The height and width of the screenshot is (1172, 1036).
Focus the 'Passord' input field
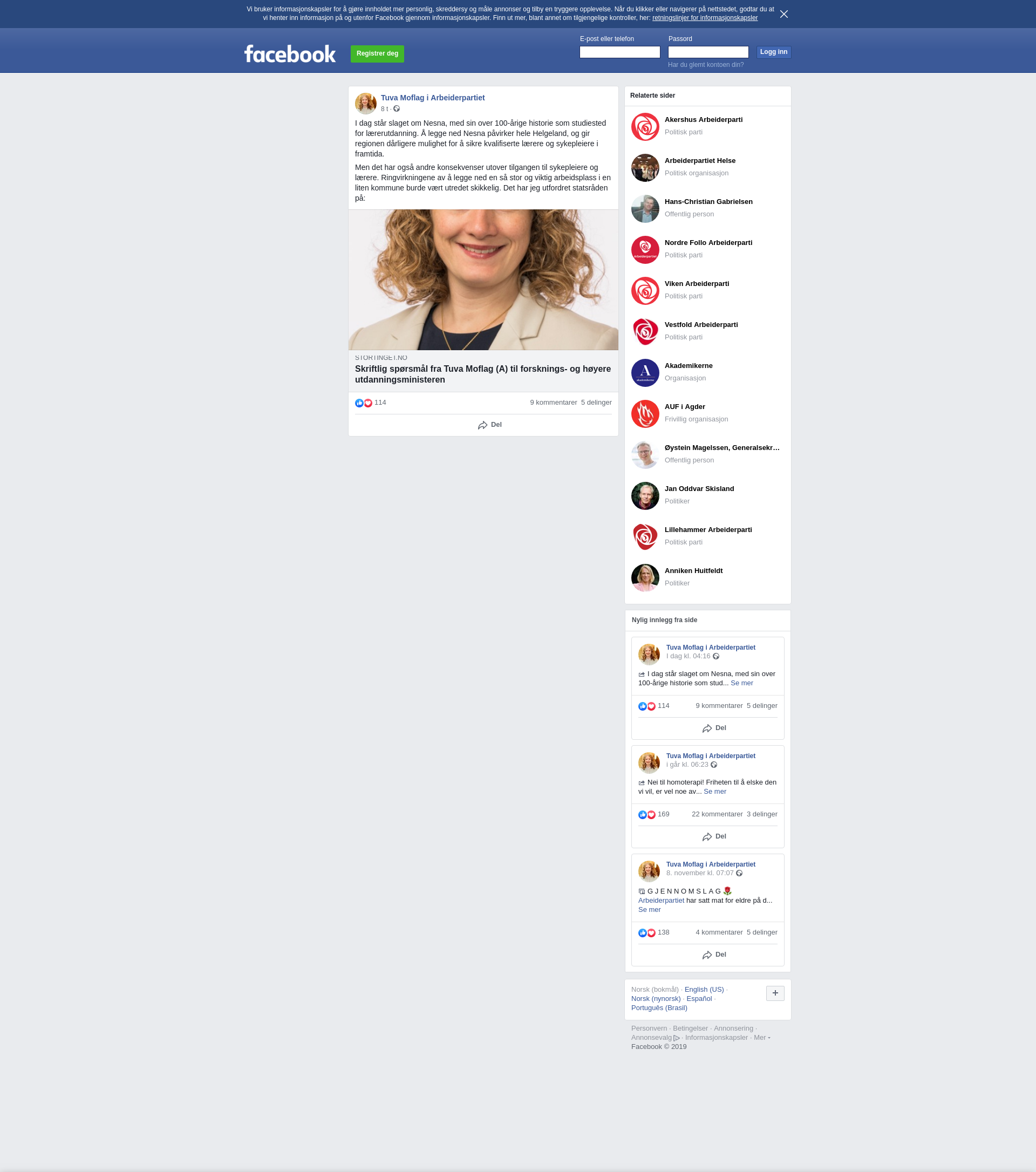click(x=708, y=52)
